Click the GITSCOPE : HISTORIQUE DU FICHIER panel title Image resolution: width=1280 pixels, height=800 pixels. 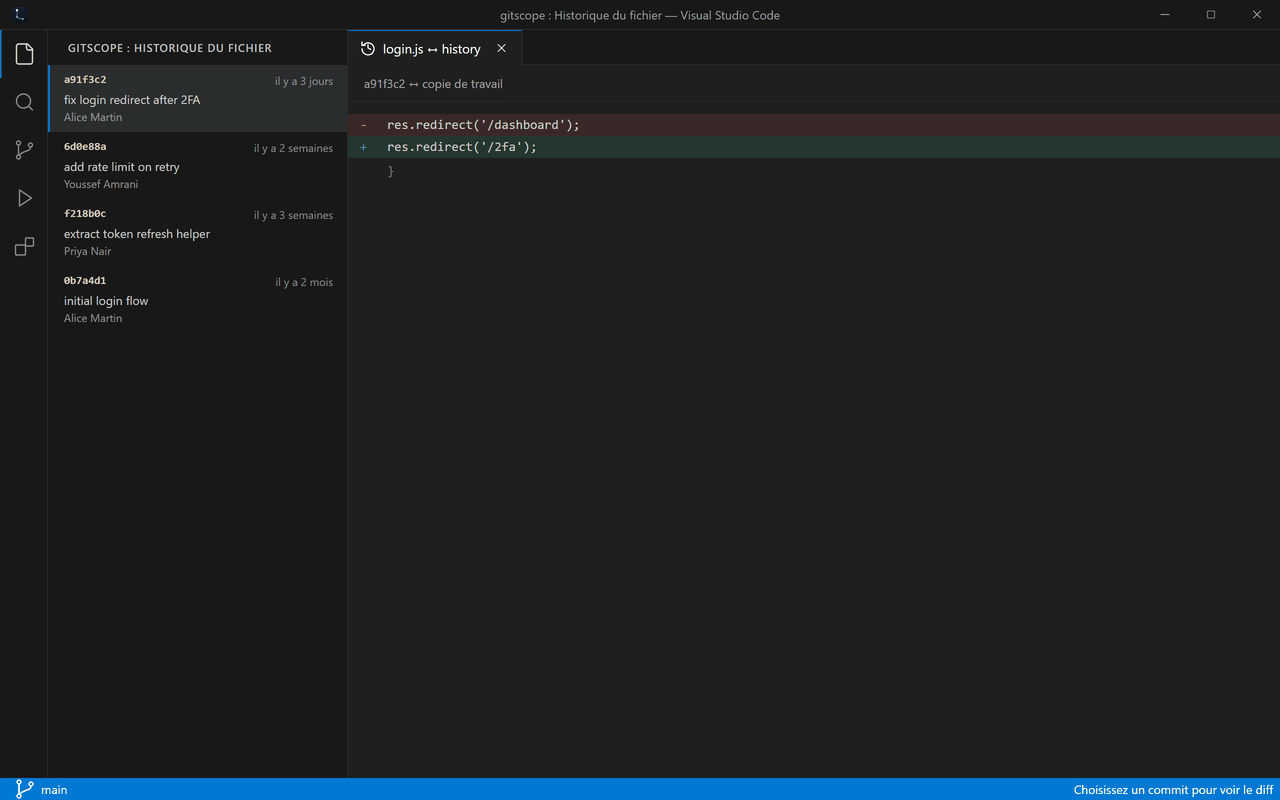[170, 48]
